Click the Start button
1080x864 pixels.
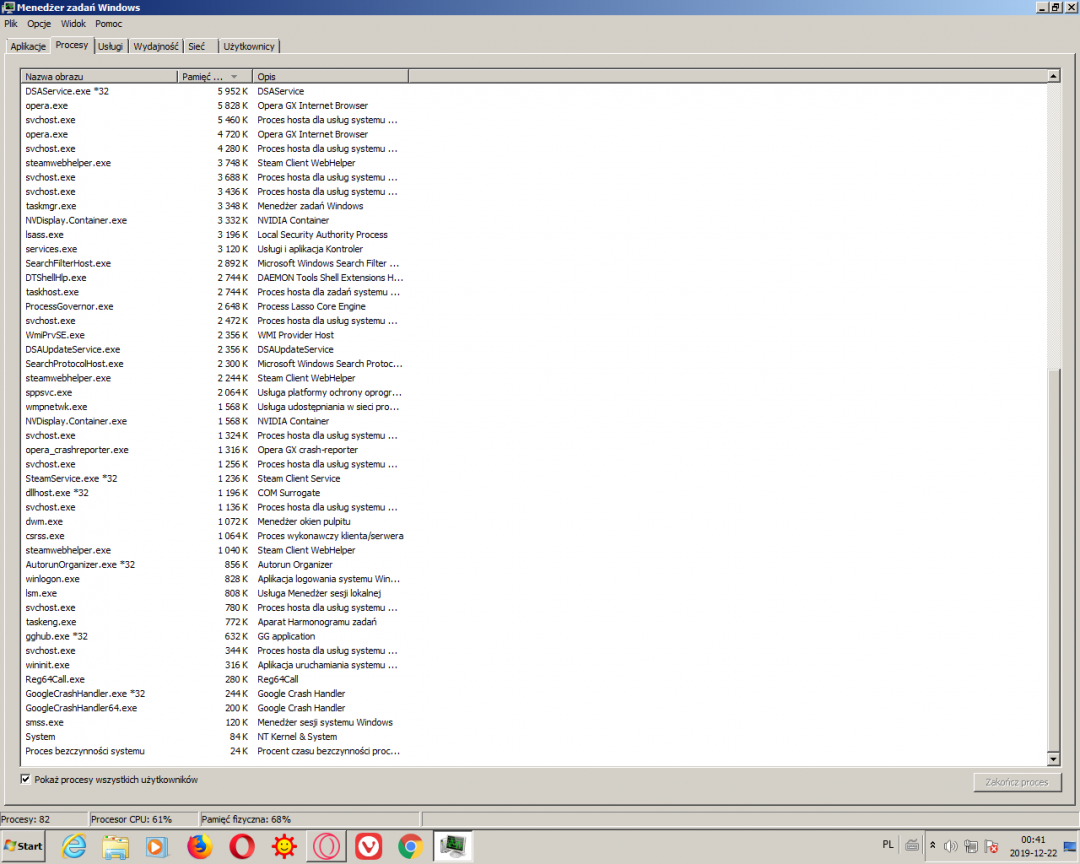click(x=24, y=846)
